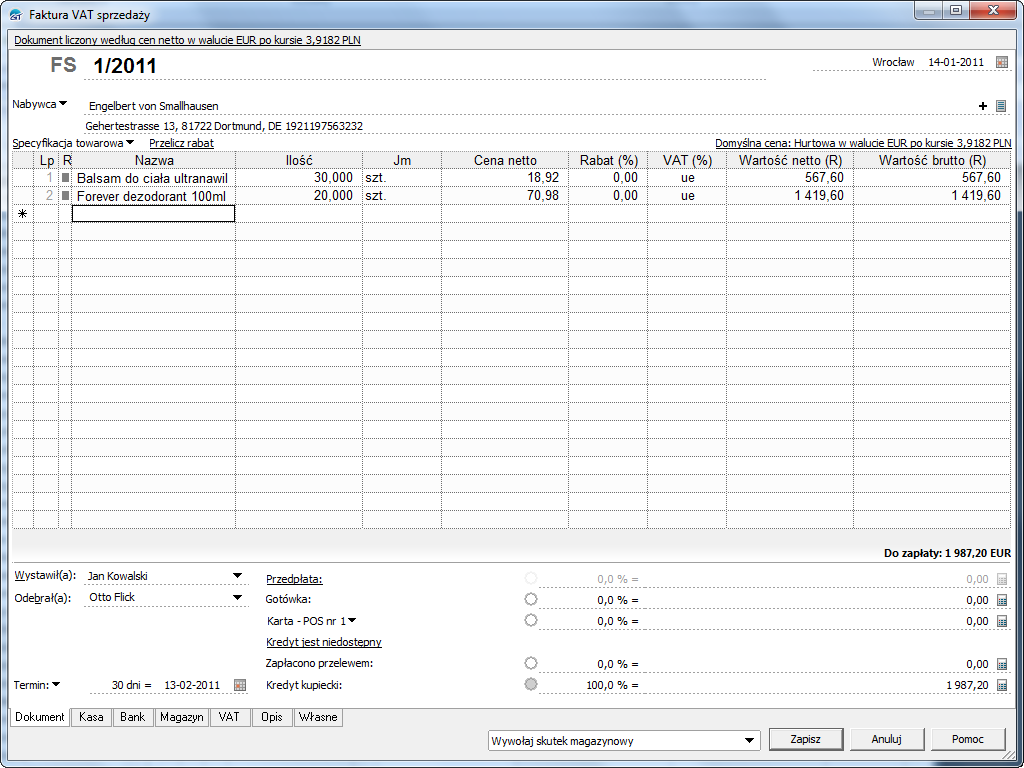Open the calendar icon next to the 13-02-2011 due date
1024x768 pixels.
pos(239,685)
